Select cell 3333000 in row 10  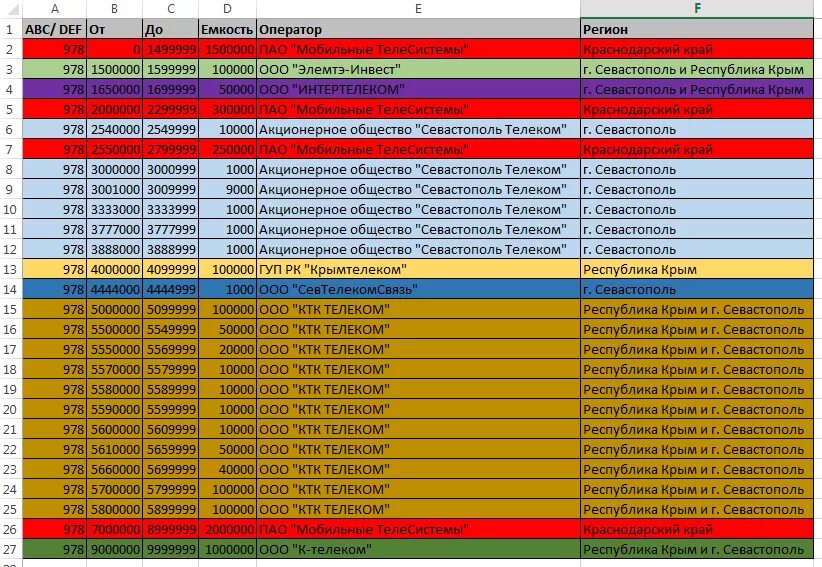pyautogui.click(x=114, y=209)
